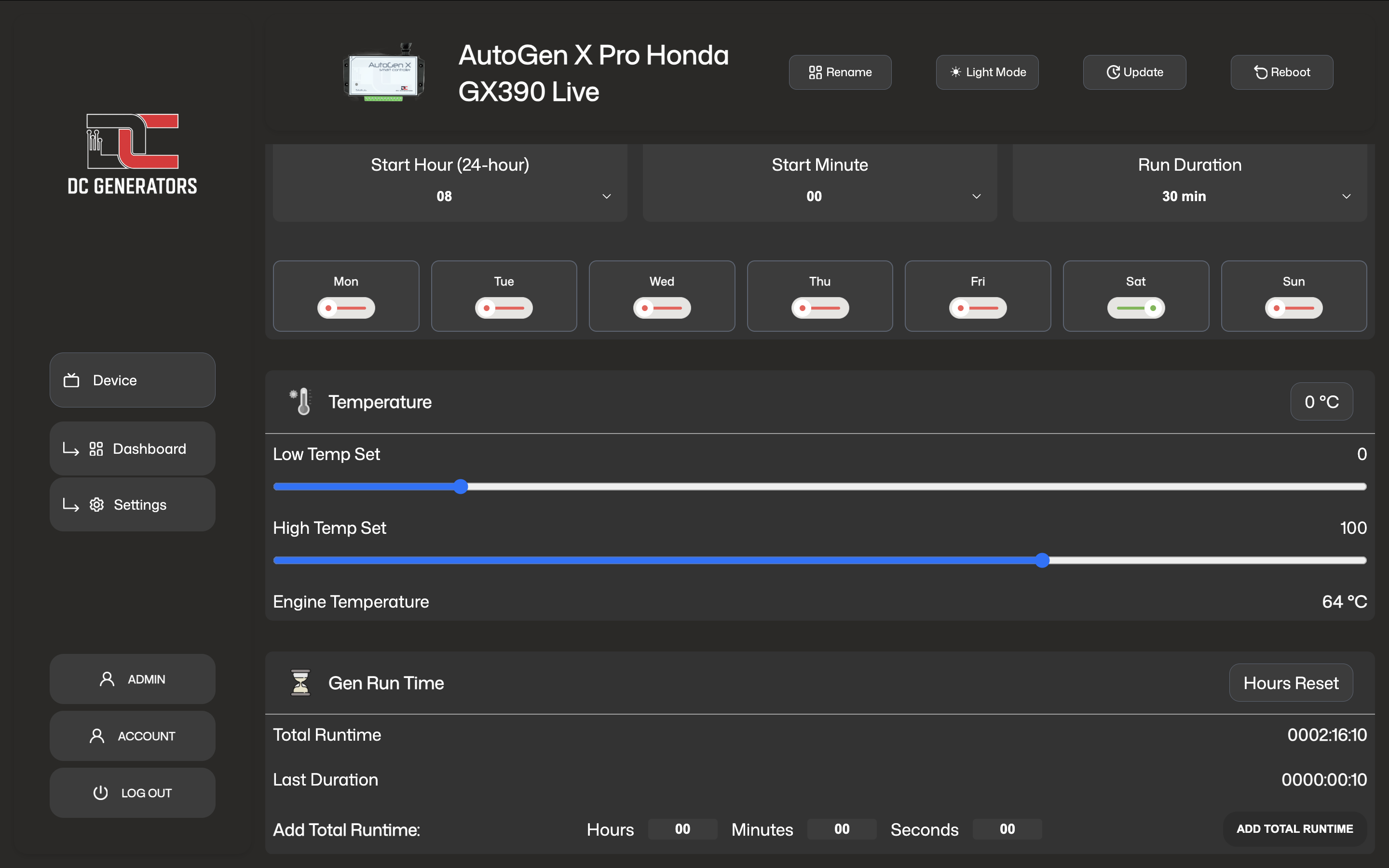Toggle the Wed schedule switch

tap(662, 308)
